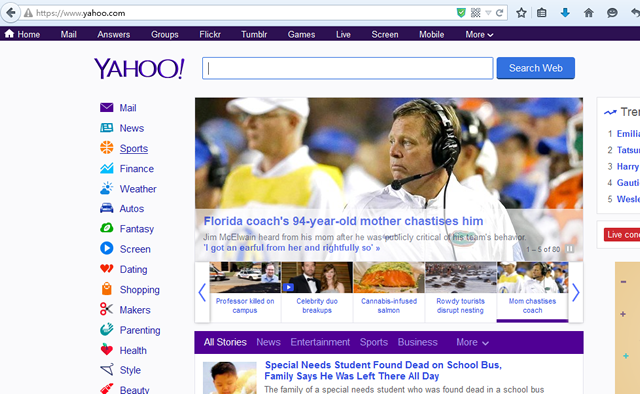Open Flickr from the top navigation bar
640x394 pixels.
click(210, 35)
